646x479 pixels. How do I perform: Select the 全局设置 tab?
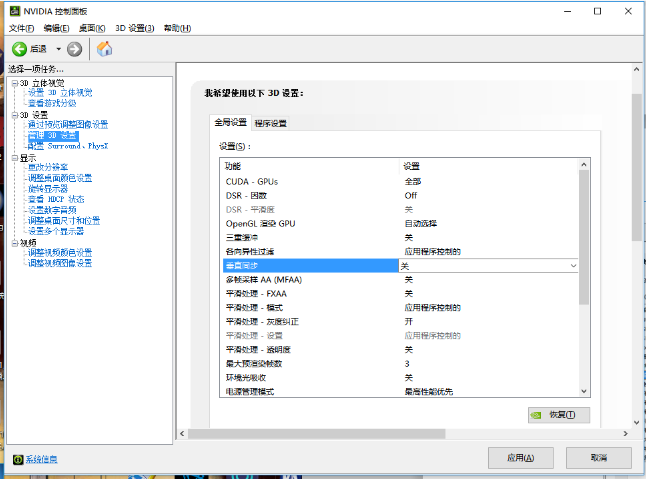[229, 122]
